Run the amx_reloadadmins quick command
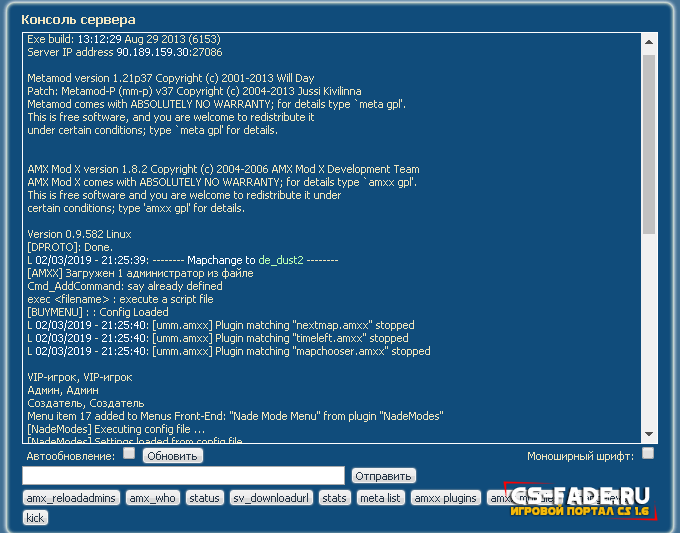Screen dimensions: 680x533 tap(71, 498)
